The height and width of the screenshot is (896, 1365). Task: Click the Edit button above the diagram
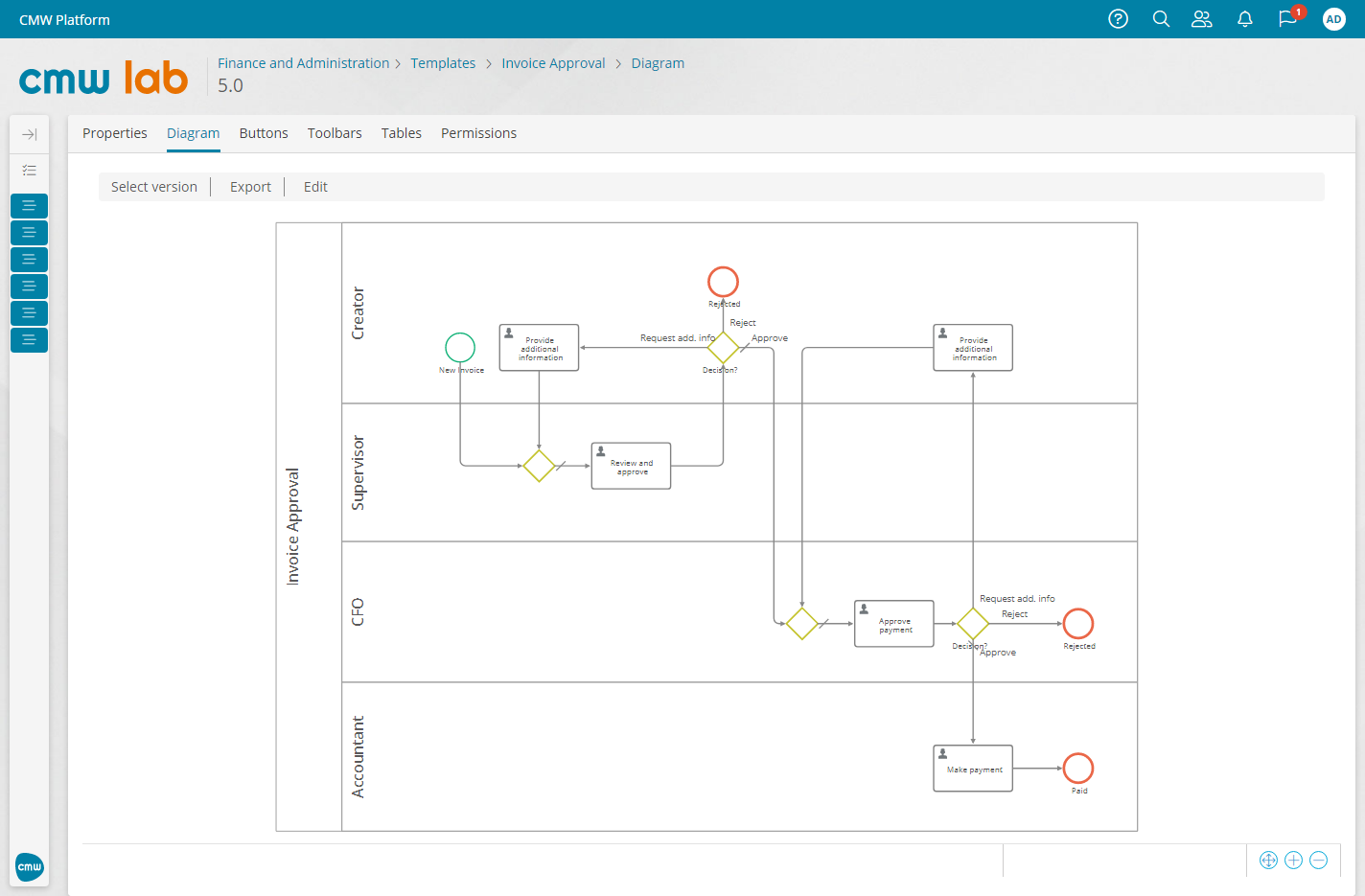click(314, 186)
